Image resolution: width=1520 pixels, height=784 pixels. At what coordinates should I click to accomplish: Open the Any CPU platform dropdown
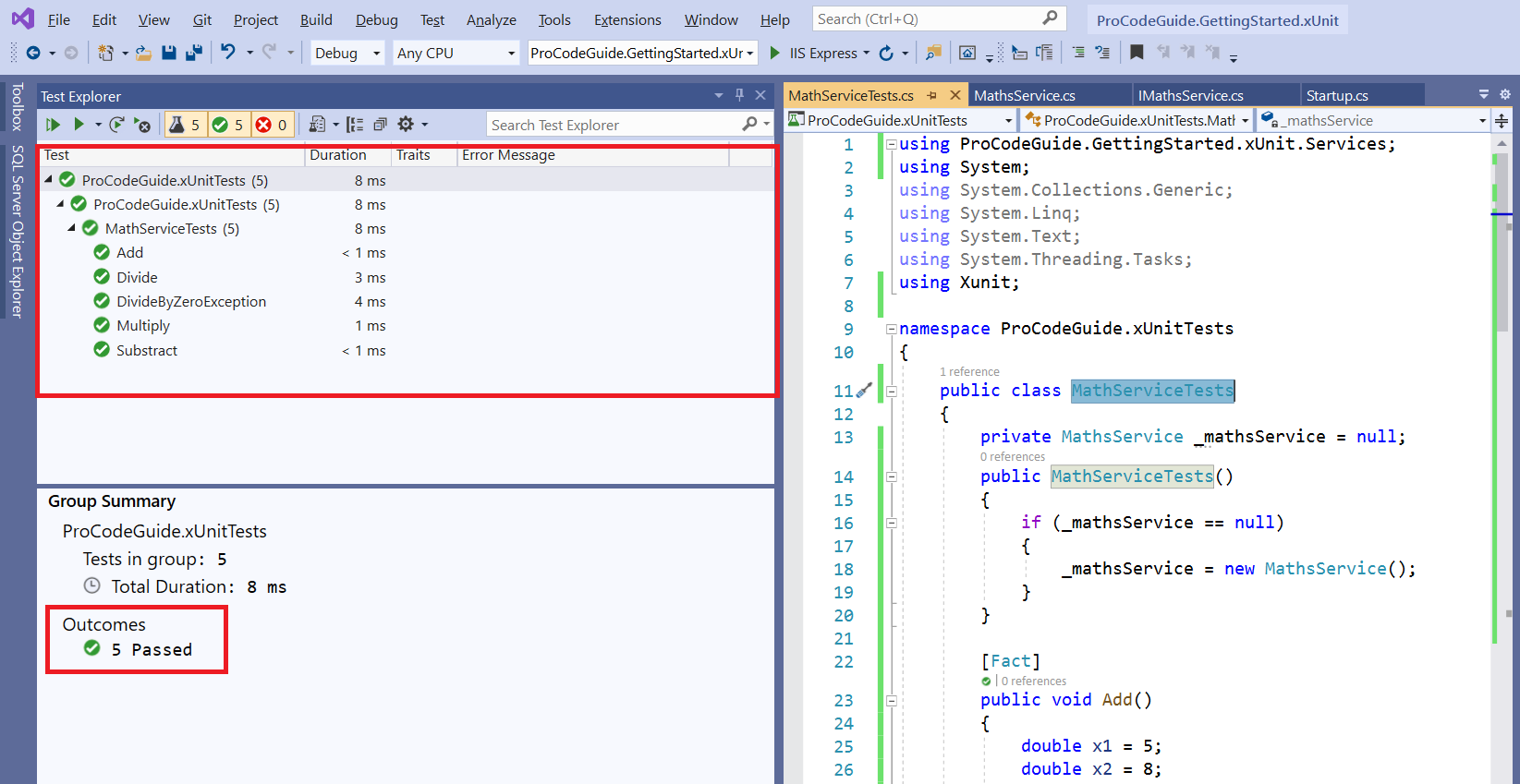pos(455,54)
